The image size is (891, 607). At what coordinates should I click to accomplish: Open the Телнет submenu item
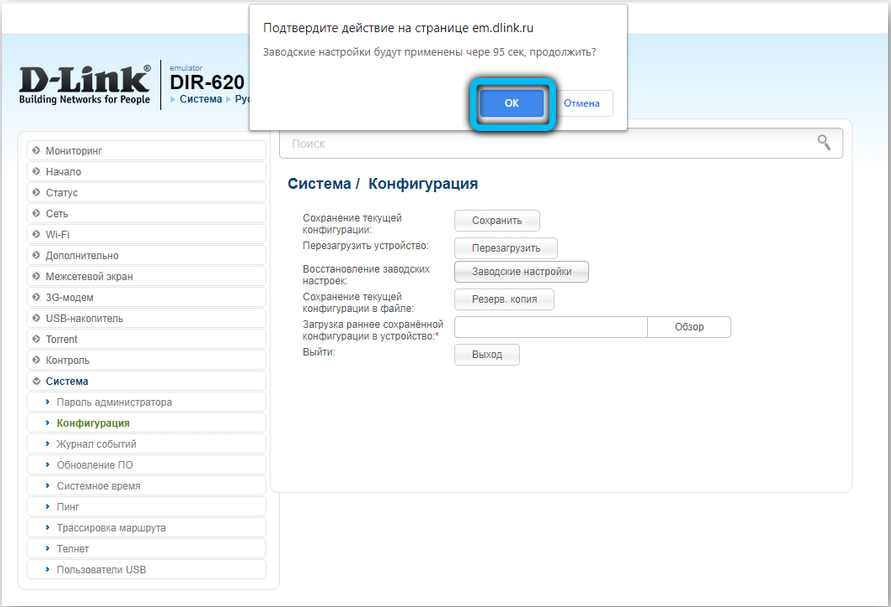(x=146, y=549)
